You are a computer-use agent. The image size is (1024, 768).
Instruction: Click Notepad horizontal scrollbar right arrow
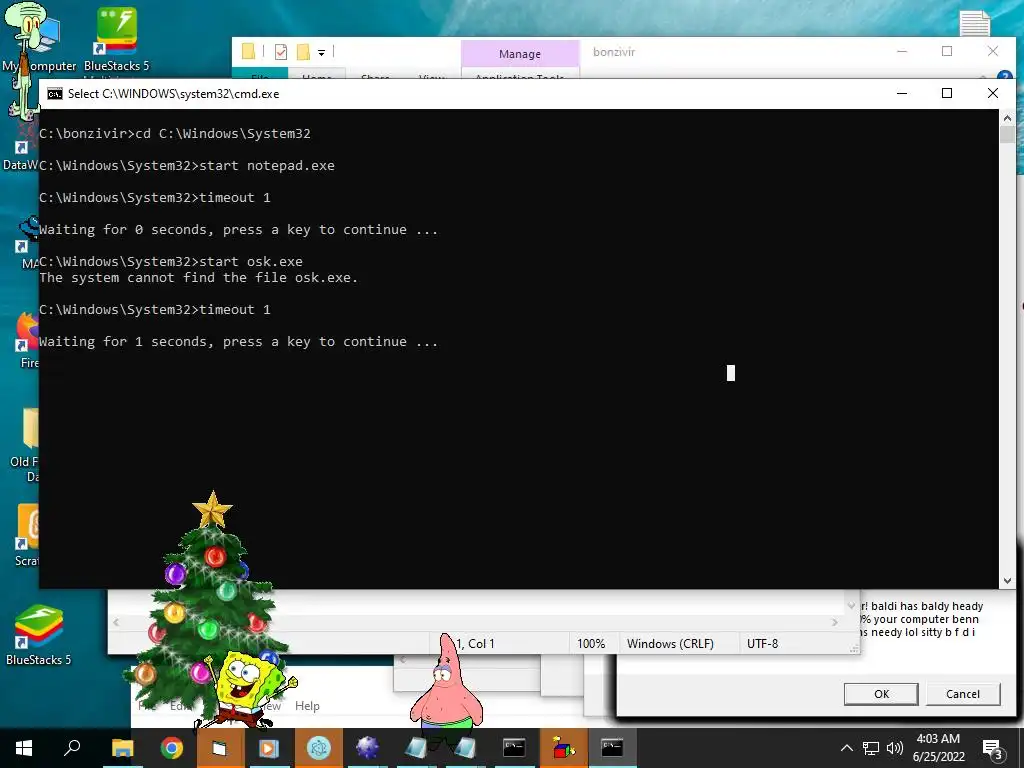(835, 622)
